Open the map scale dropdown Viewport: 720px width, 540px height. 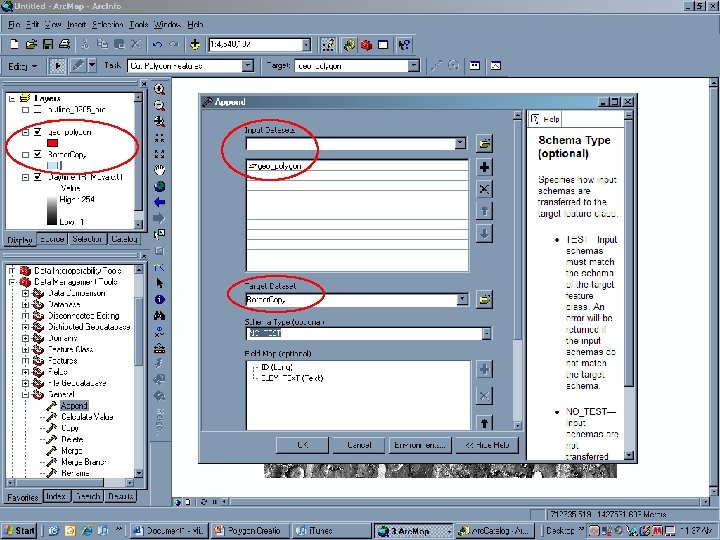(x=306, y=45)
